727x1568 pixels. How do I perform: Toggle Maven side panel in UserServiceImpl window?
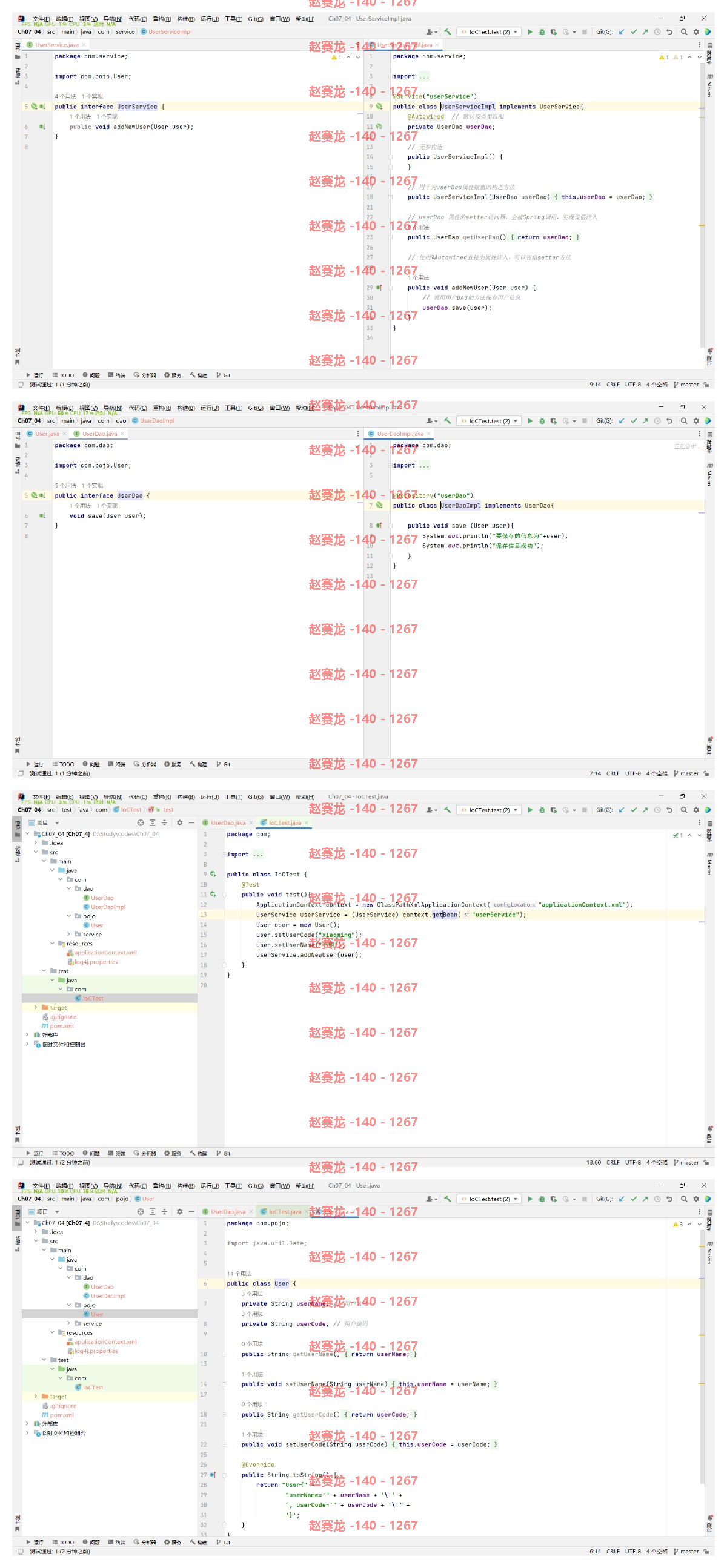(709, 86)
